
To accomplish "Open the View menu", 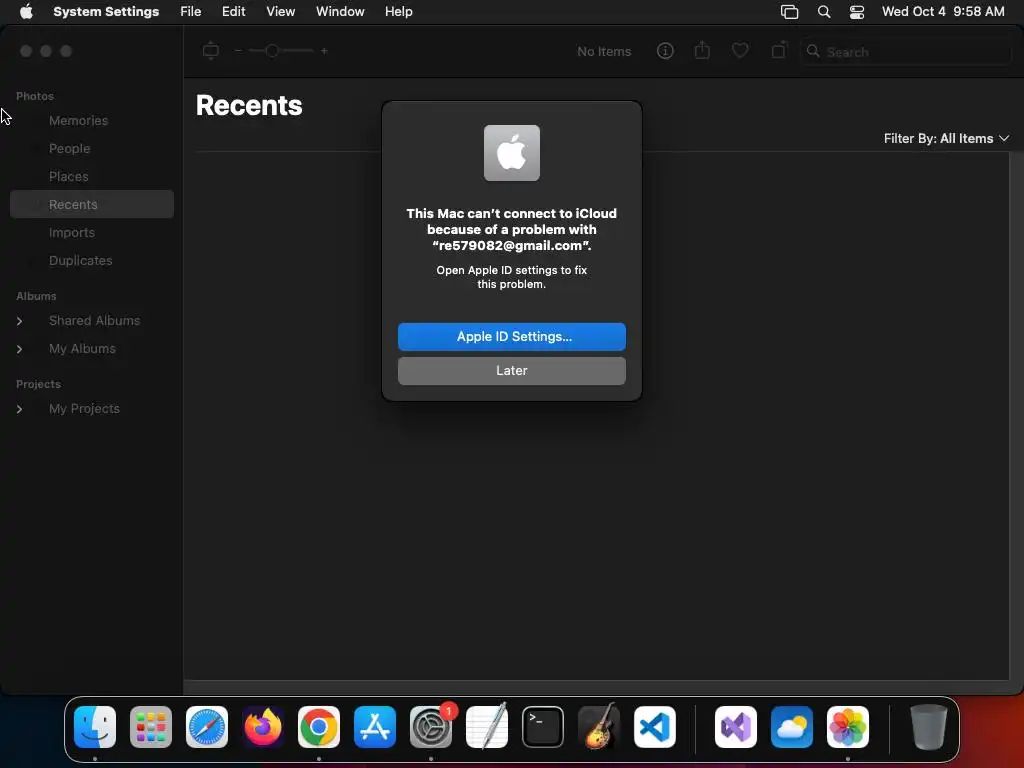I will 280,12.
